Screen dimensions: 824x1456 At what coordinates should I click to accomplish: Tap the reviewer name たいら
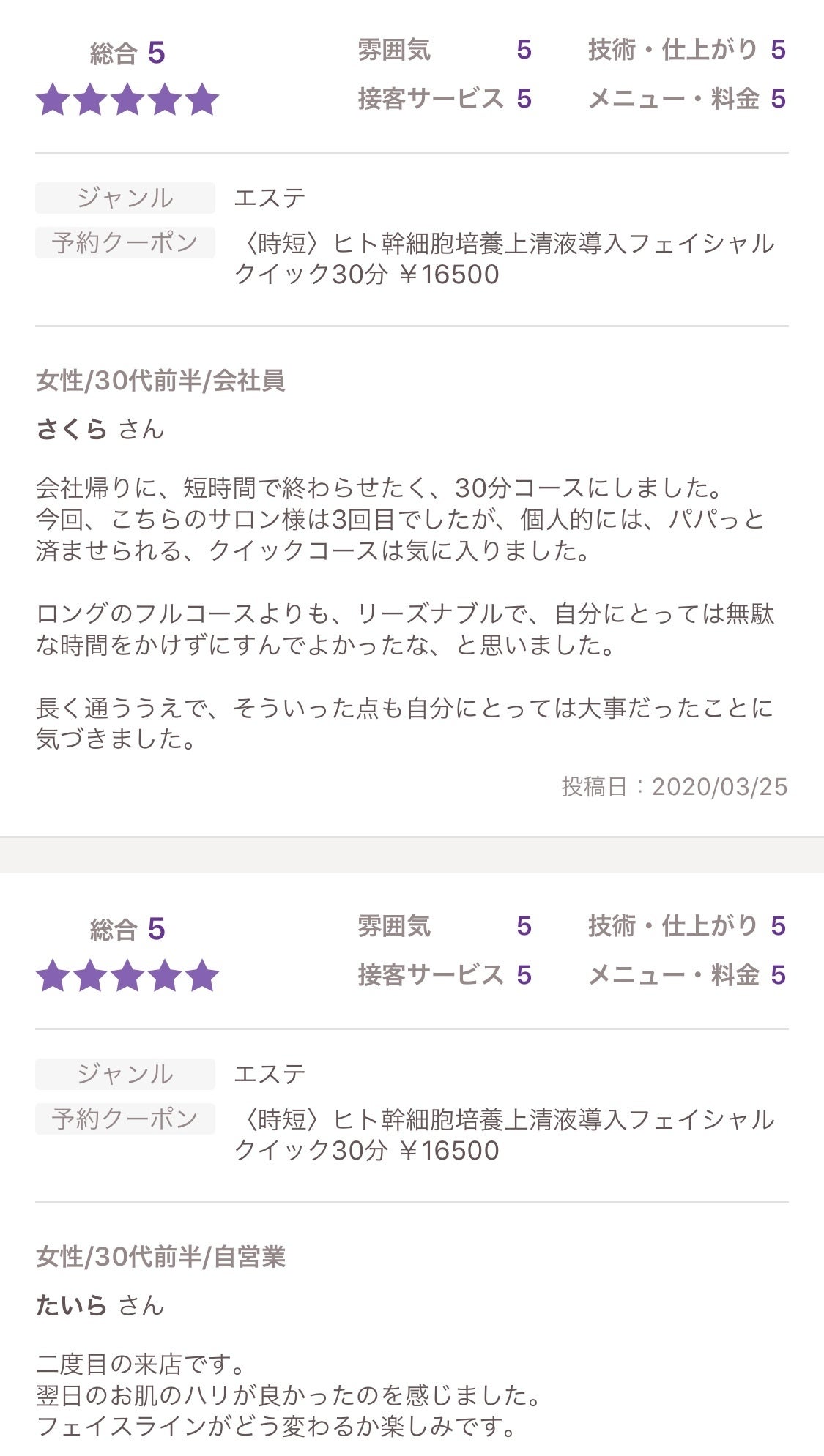72,1305
